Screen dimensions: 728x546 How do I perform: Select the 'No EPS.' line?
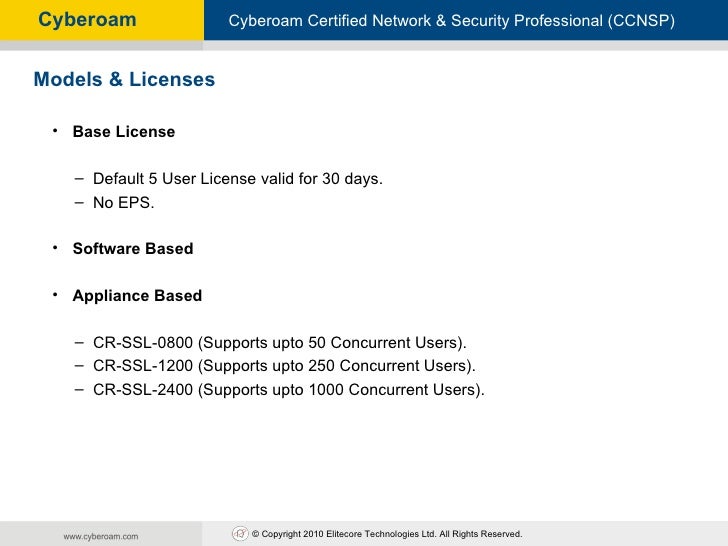124,203
